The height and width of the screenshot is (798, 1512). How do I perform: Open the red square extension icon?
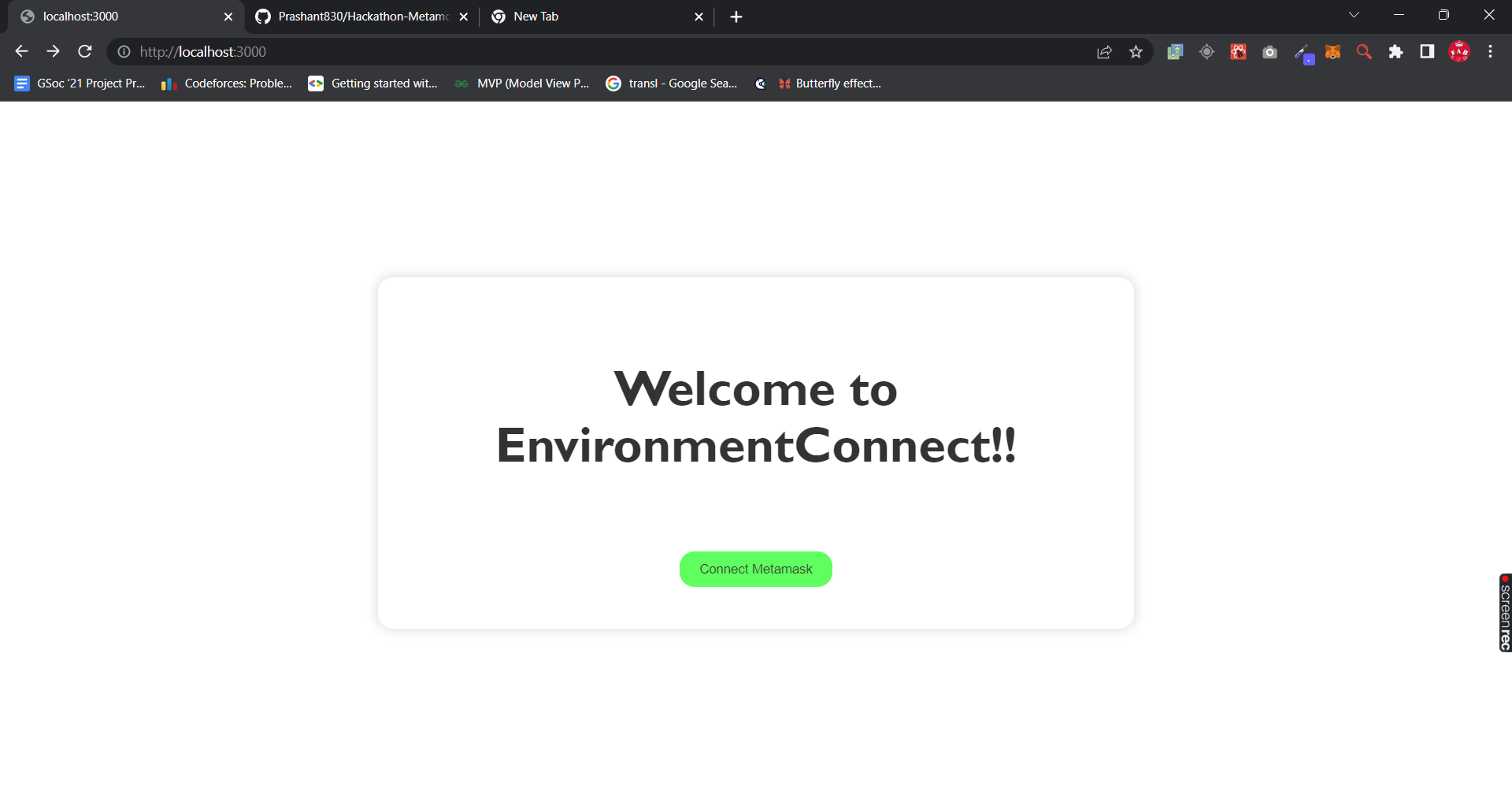click(x=1238, y=51)
